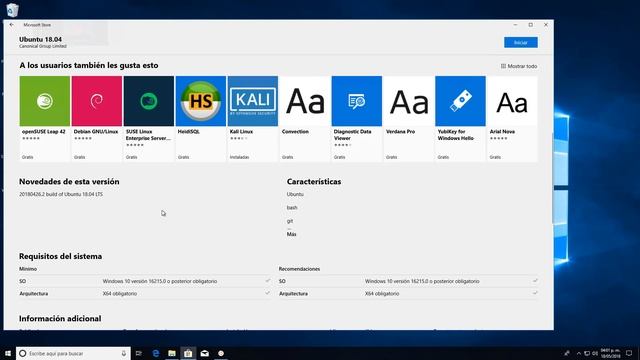Click the volume icon in the system tray
This screenshot has width=640, height=360.
[595, 353]
